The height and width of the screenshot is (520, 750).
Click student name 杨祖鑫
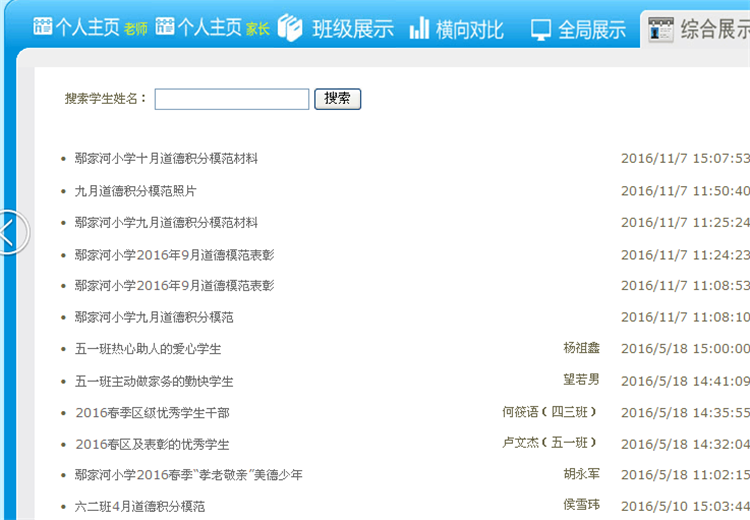581,348
